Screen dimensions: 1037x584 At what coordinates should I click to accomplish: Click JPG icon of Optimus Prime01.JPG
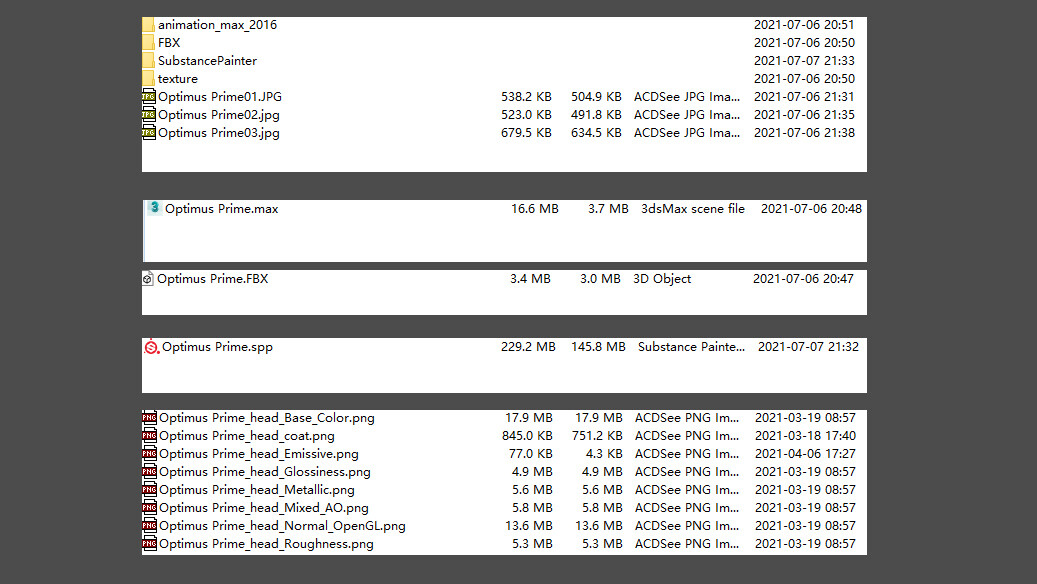click(149, 97)
